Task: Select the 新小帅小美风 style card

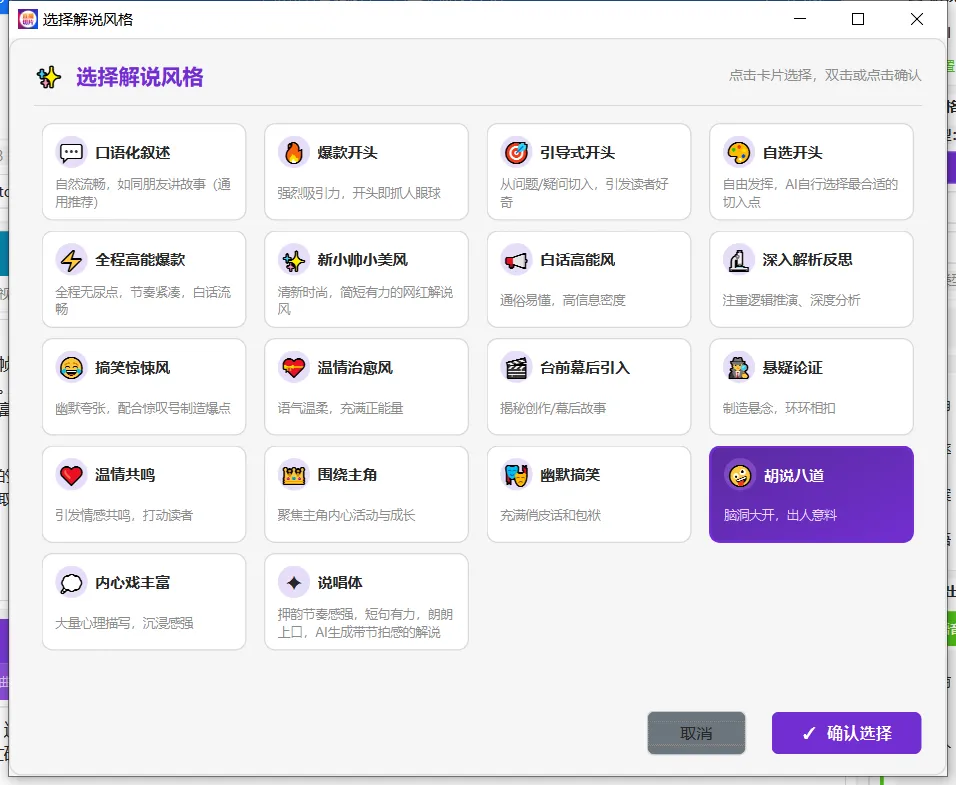Action: (366, 279)
